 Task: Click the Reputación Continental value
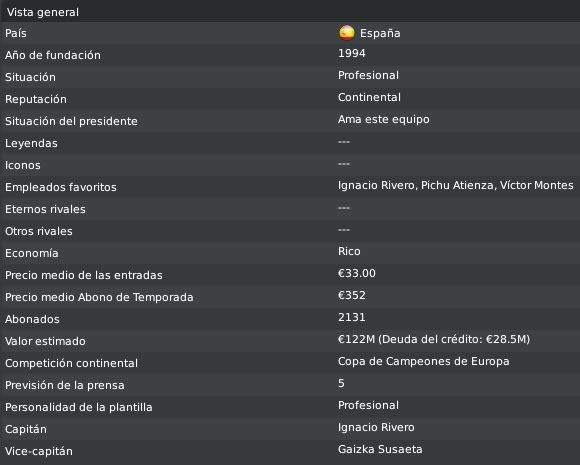pos(369,97)
